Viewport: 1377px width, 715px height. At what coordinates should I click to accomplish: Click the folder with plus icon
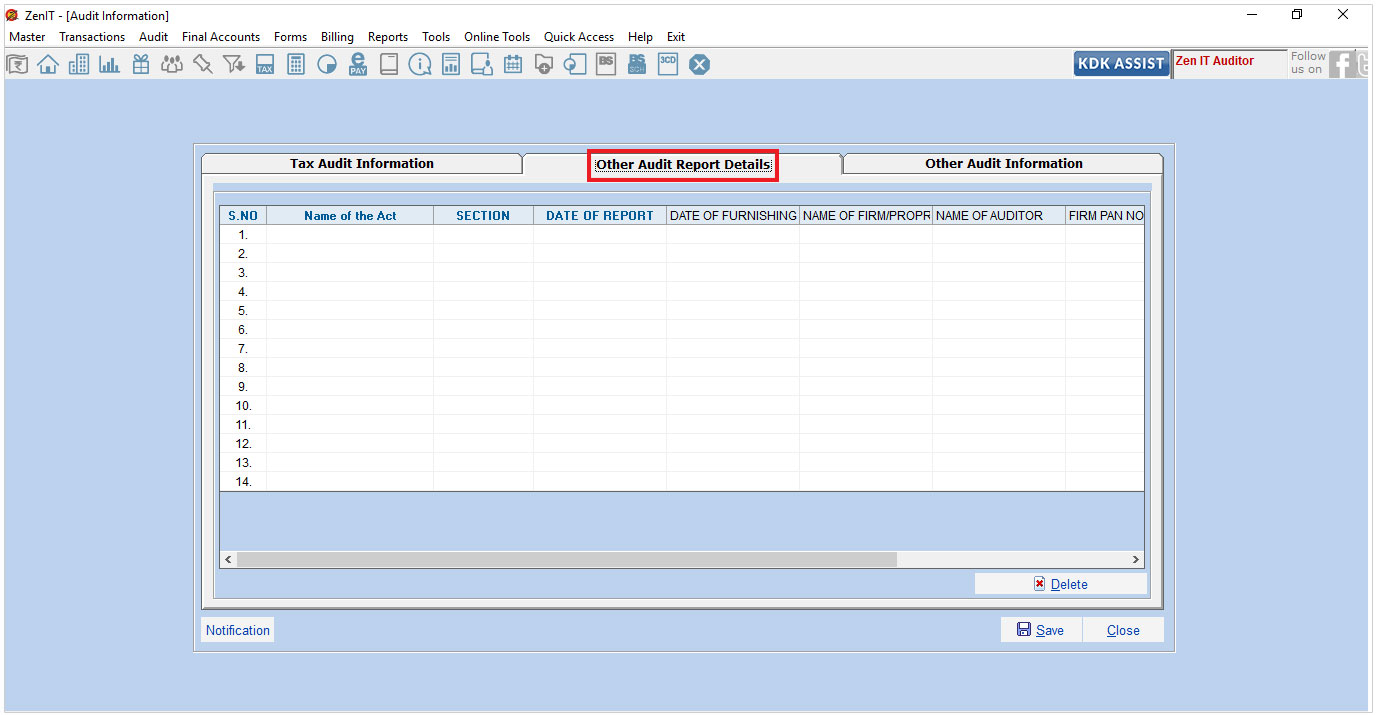[544, 65]
